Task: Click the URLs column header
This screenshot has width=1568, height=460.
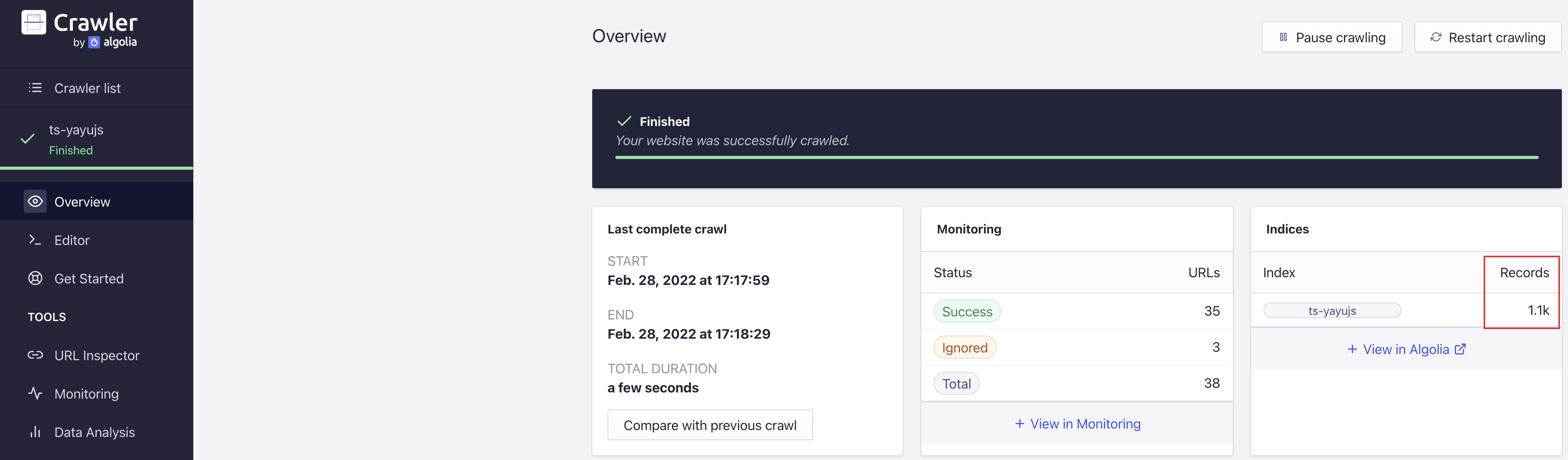Action: pos(1203,272)
